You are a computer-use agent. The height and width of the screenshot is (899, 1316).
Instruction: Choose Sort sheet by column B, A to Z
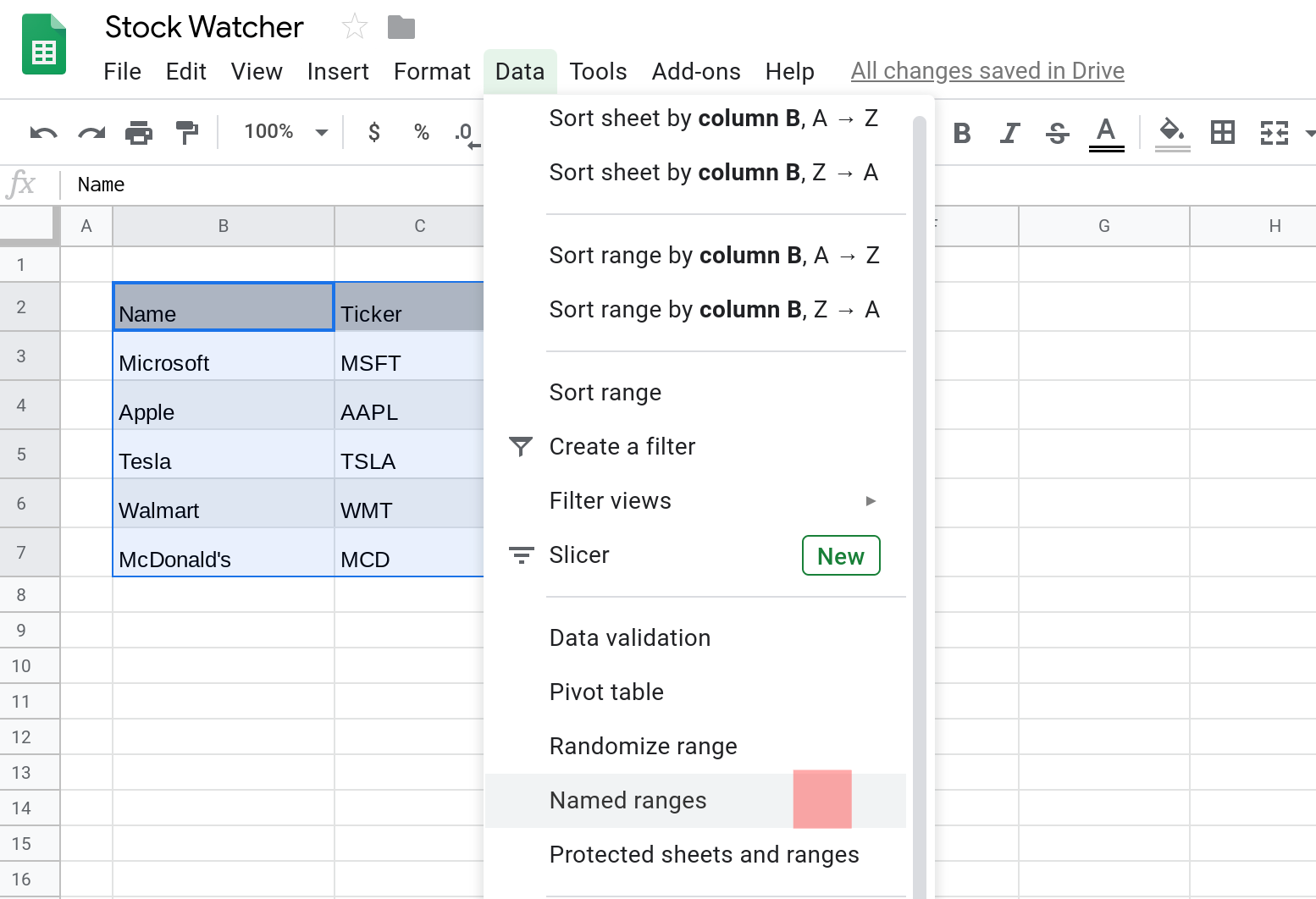[x=695, y=119]
